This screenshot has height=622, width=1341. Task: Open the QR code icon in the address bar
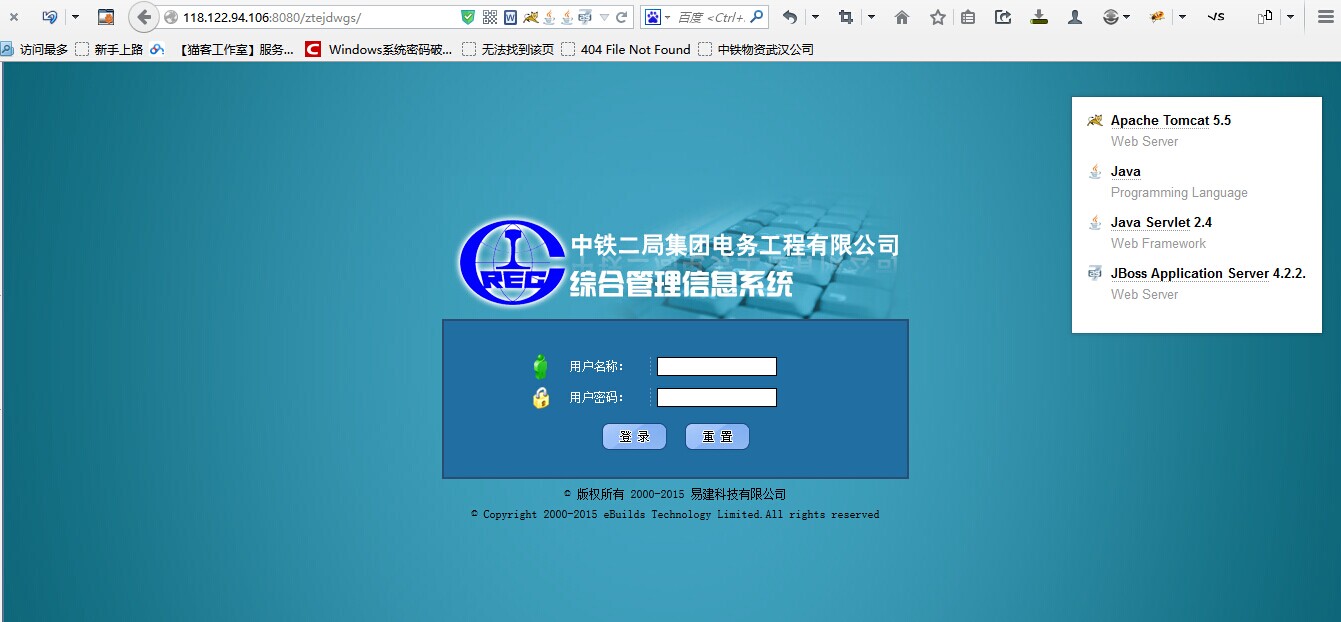coord(489,17)
